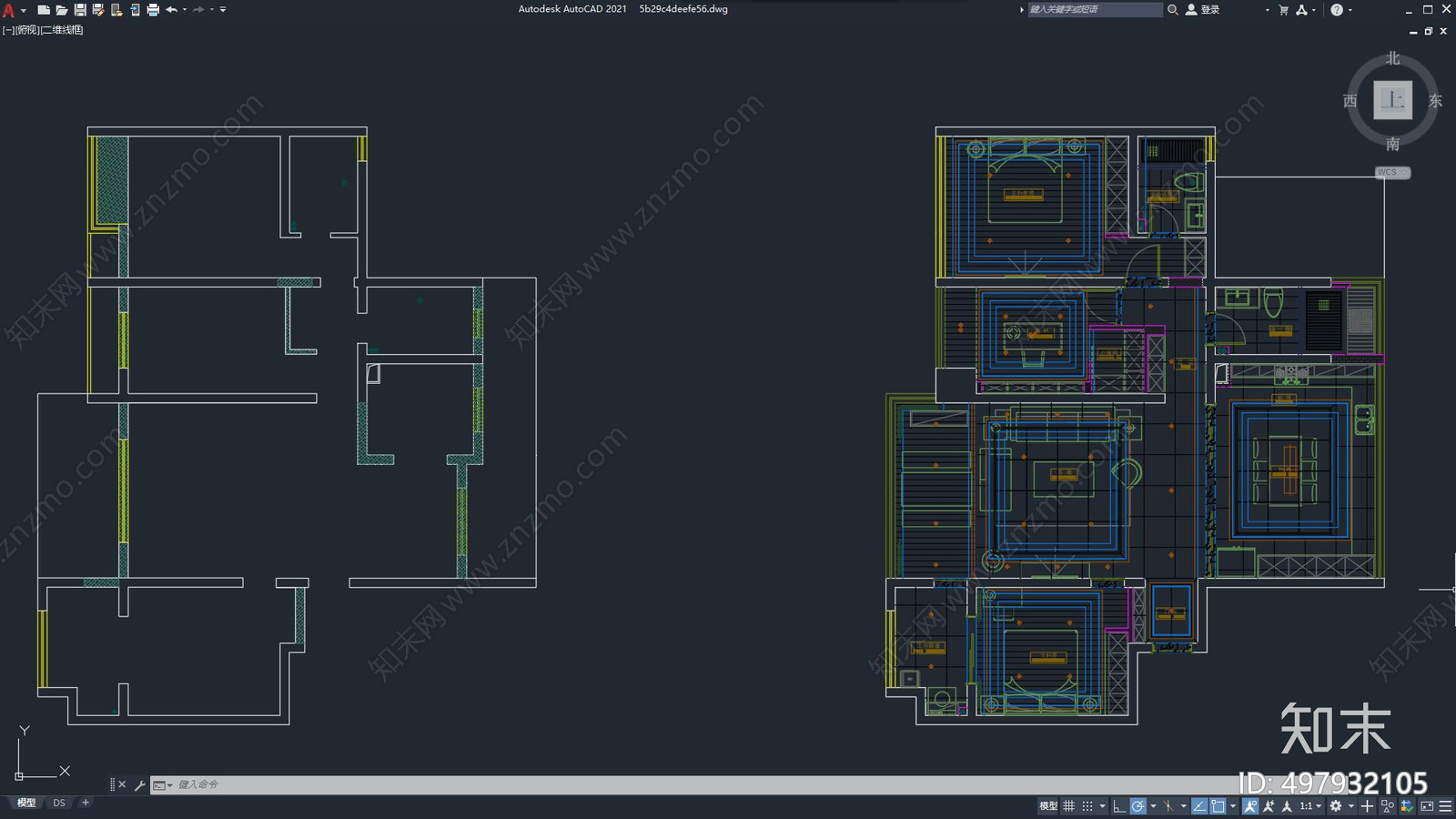1456x819 pixels.
Task: Toggle the drawing grid display
Action: click(1068, 806)
